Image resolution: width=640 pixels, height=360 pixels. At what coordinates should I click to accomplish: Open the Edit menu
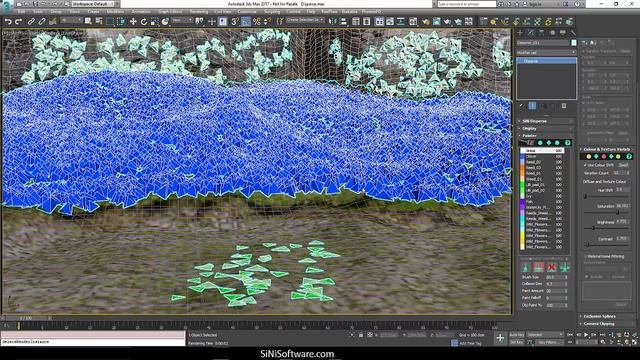(21, 12)
